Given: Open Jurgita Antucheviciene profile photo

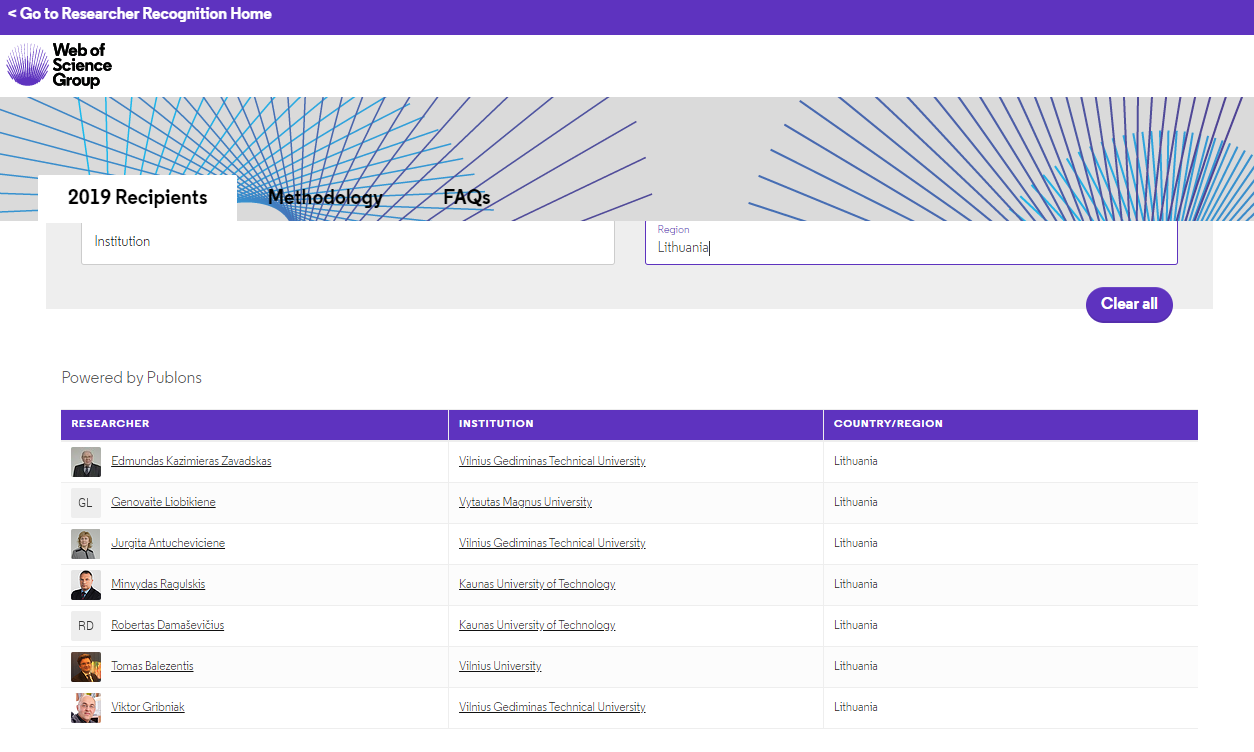Looking at the screenshot, I should (86, 543).
